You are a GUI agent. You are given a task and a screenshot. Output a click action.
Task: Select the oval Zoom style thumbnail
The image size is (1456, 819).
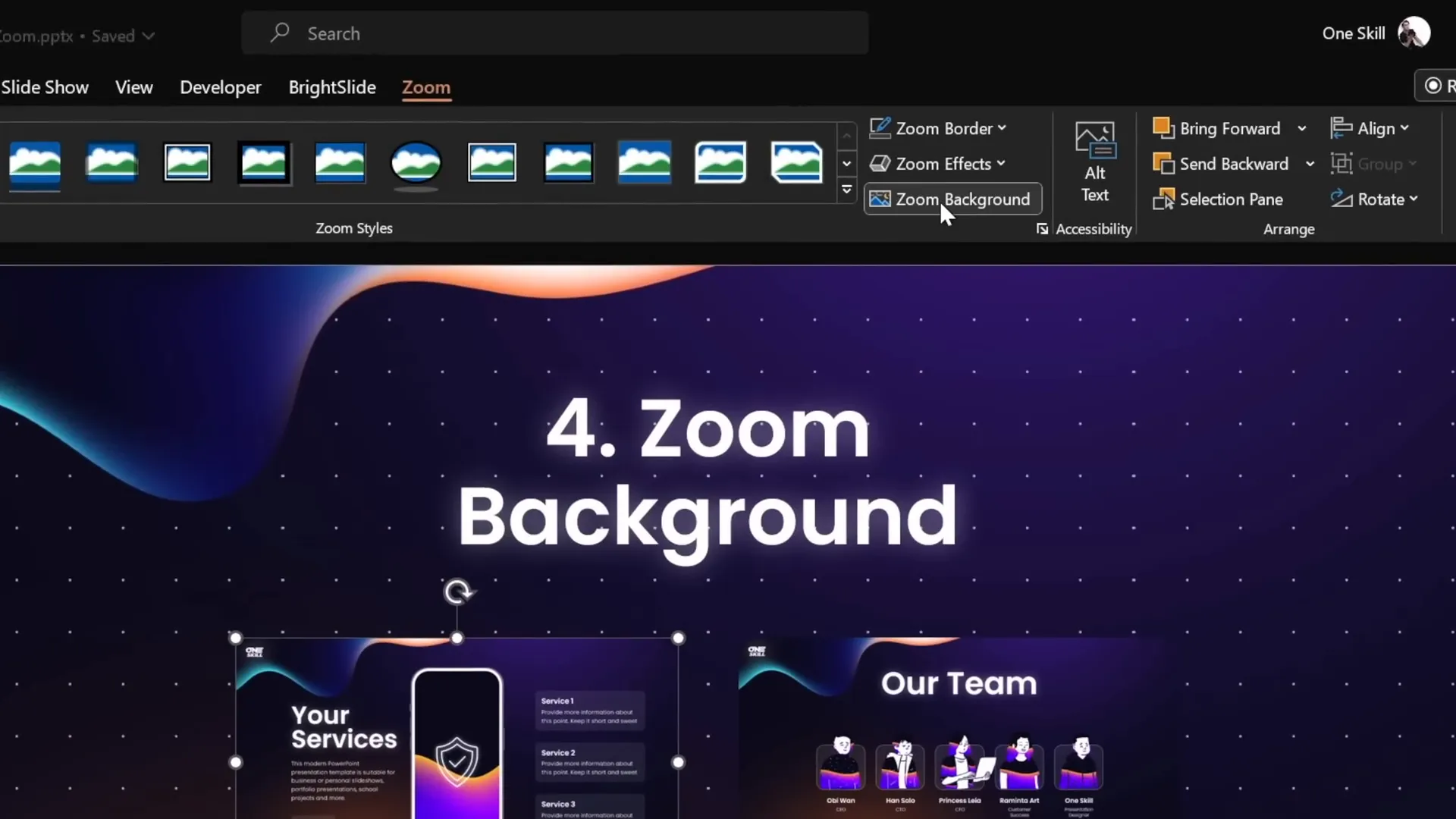coord(416,162)
